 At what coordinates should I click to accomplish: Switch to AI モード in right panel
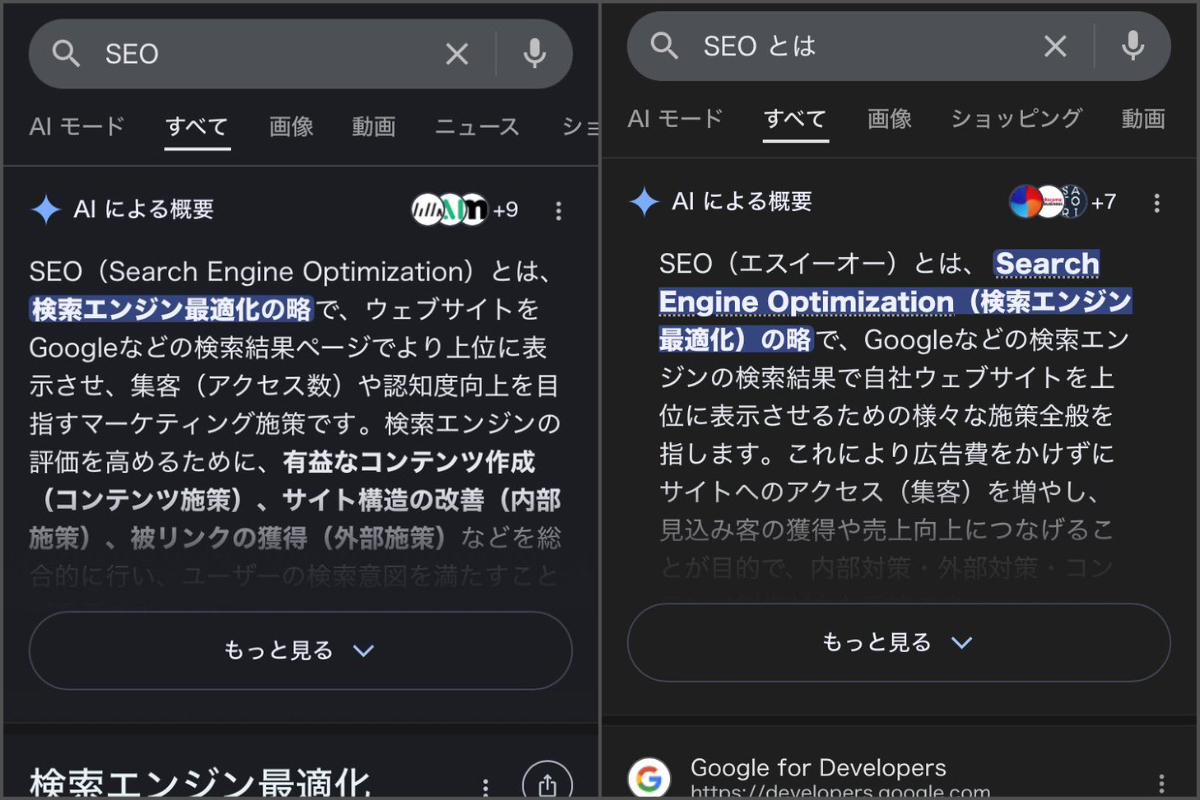[675, 119]
